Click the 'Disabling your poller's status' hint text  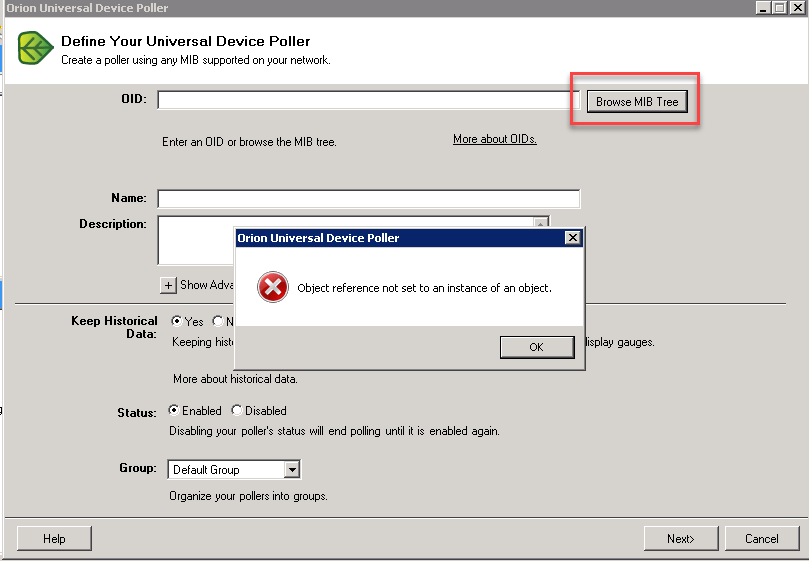point(334,431)
